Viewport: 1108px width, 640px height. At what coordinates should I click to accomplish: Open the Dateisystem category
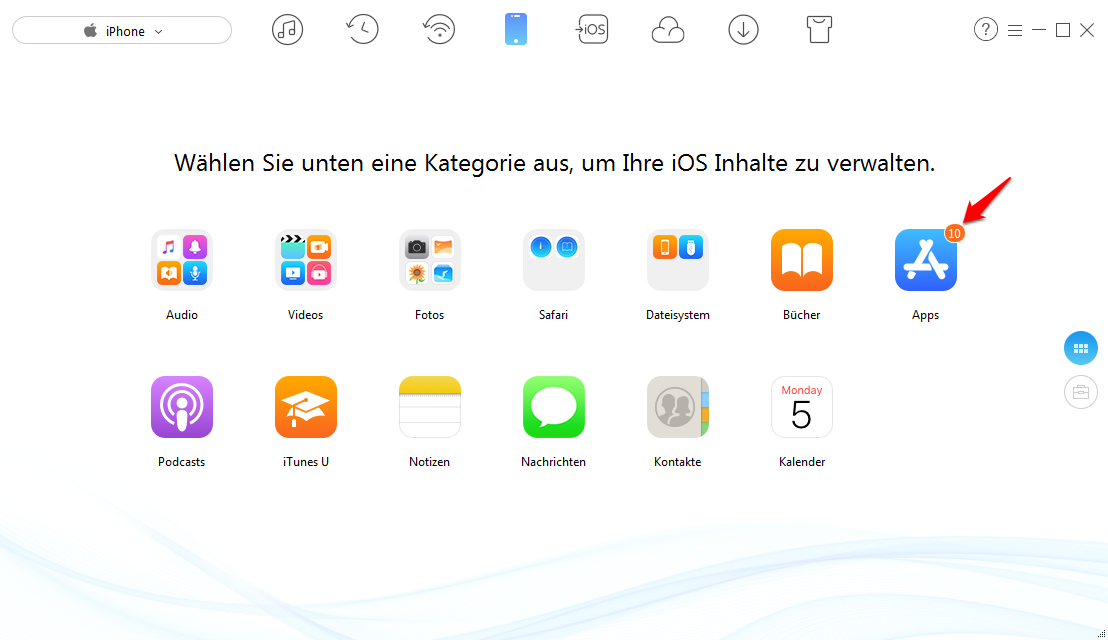tap(677, 259)
